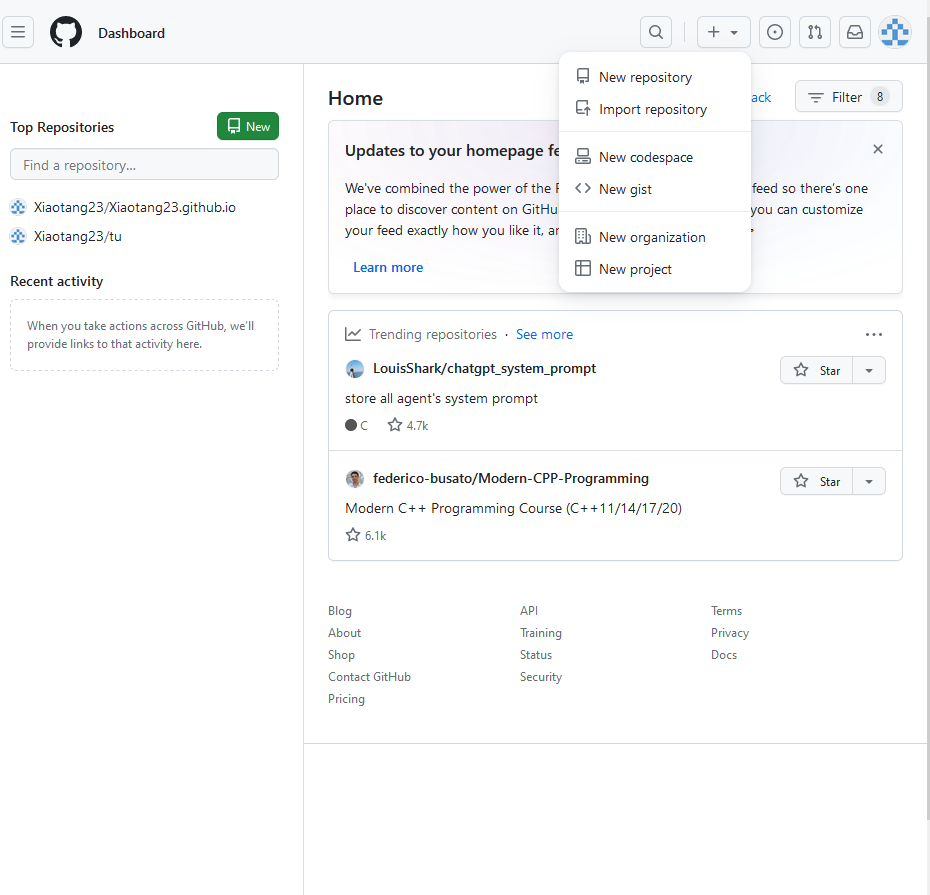Open LouisShark/chatgpt_system_prompt repository
Viewport: 930px width, 895px height.
click(x=484, y=368)
